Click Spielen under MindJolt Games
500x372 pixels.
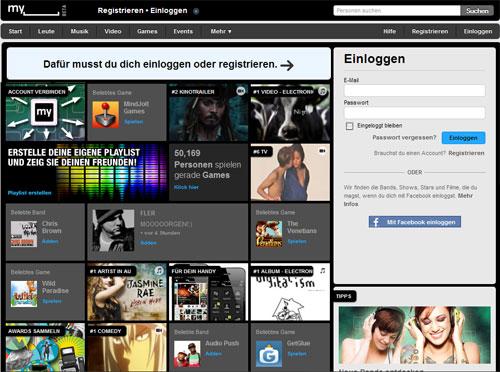(134, 122)
